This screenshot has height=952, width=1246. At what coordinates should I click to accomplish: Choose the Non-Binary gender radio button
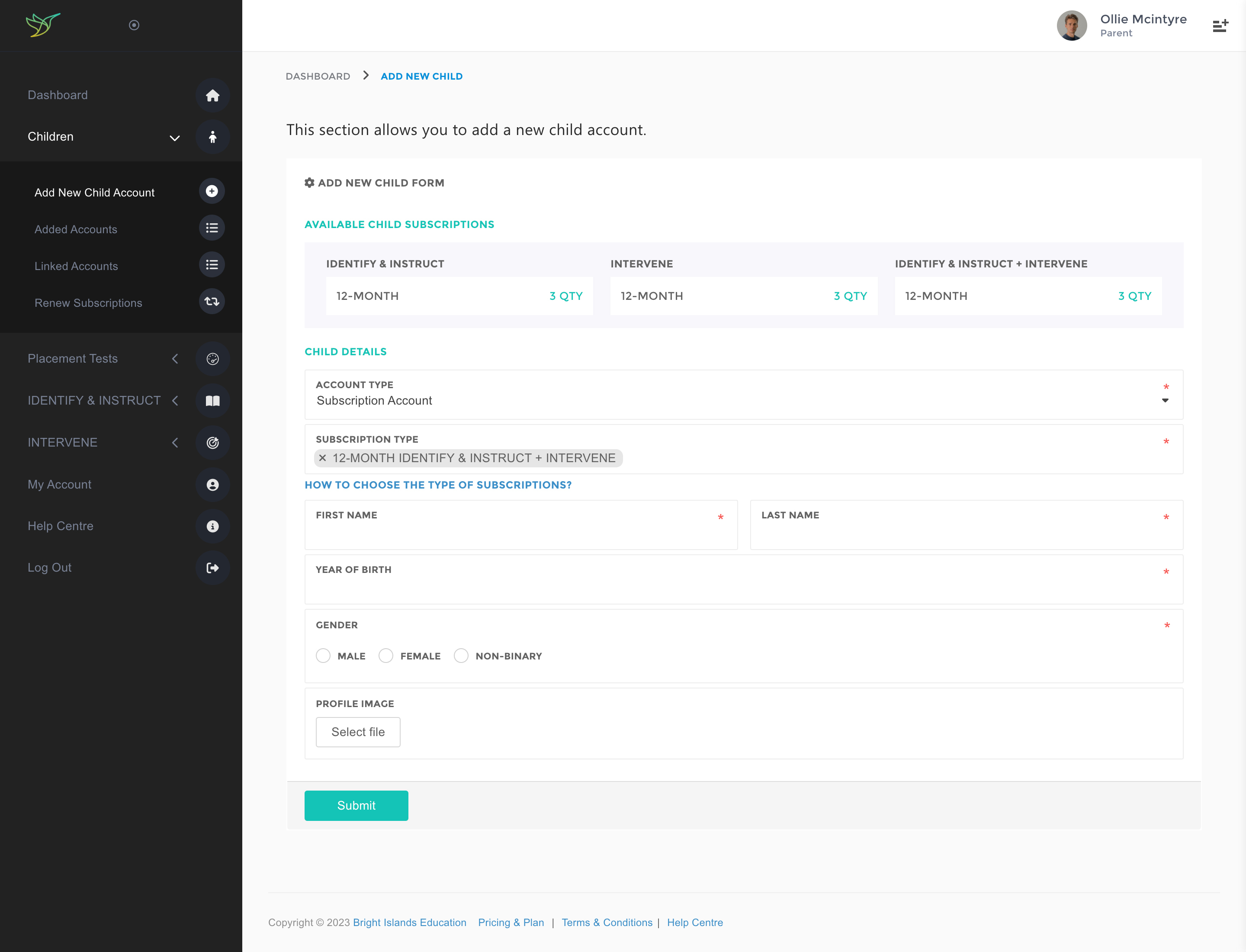click(x=461, y=656)
